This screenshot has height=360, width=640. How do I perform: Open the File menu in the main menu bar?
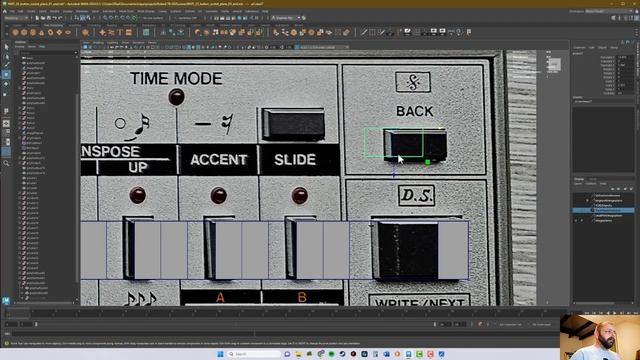point(12,11)
